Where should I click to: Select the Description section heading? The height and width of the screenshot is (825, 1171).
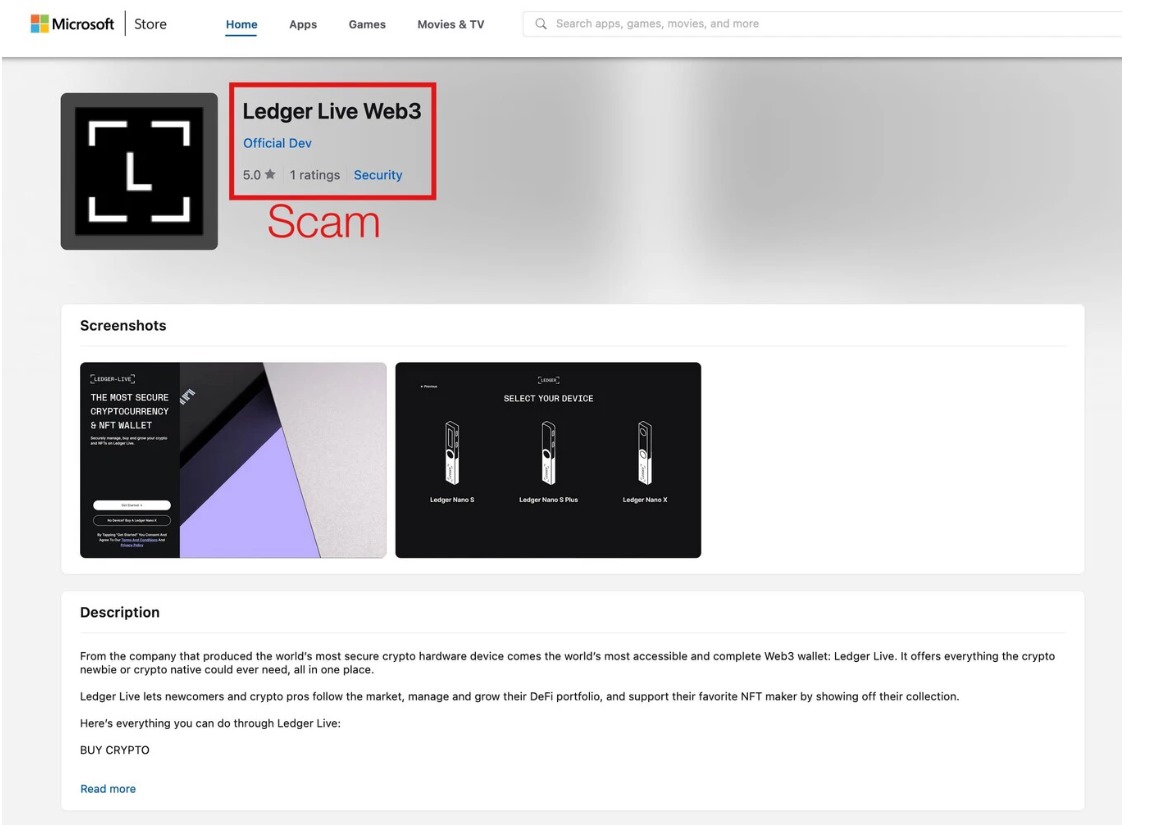coord(119,612)
